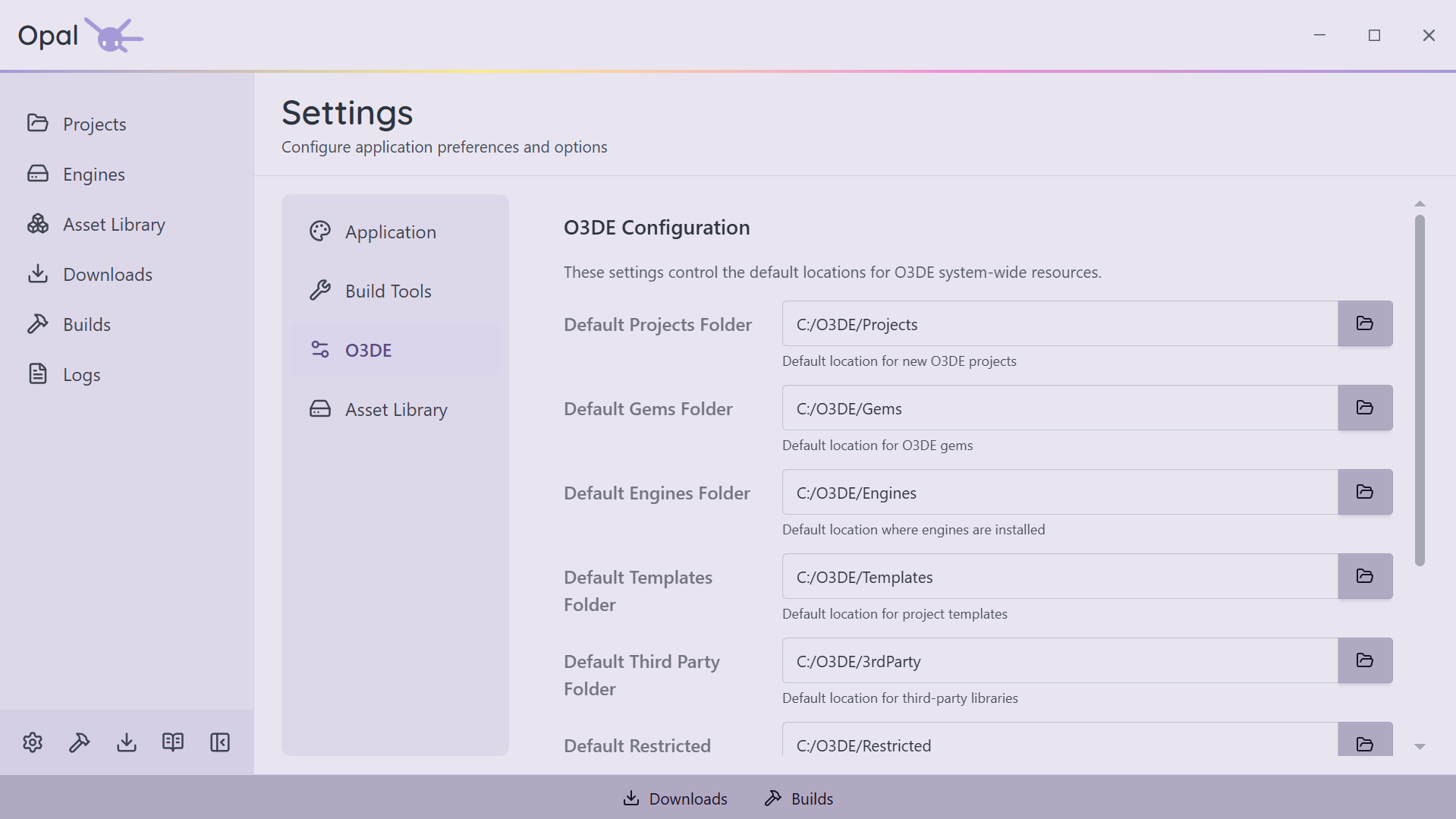Open Downloads from the bottom status bar
The image size is (1456, 819).
tap(675, 799)
